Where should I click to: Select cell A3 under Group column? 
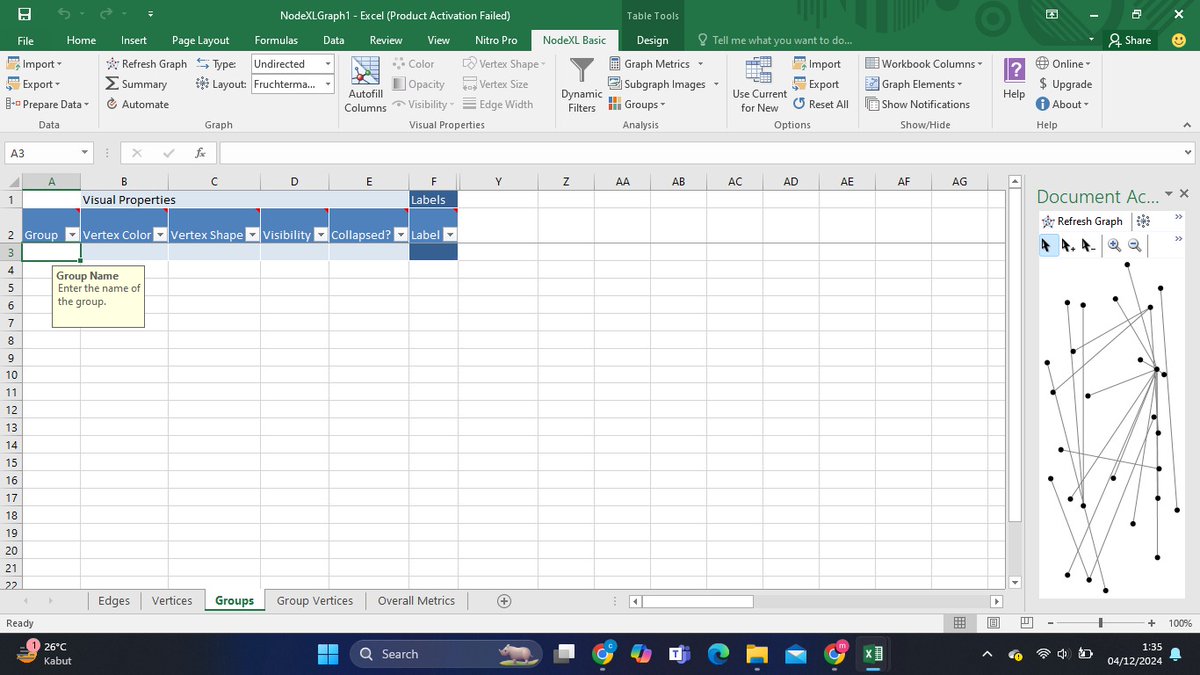[x=51, y=252]
